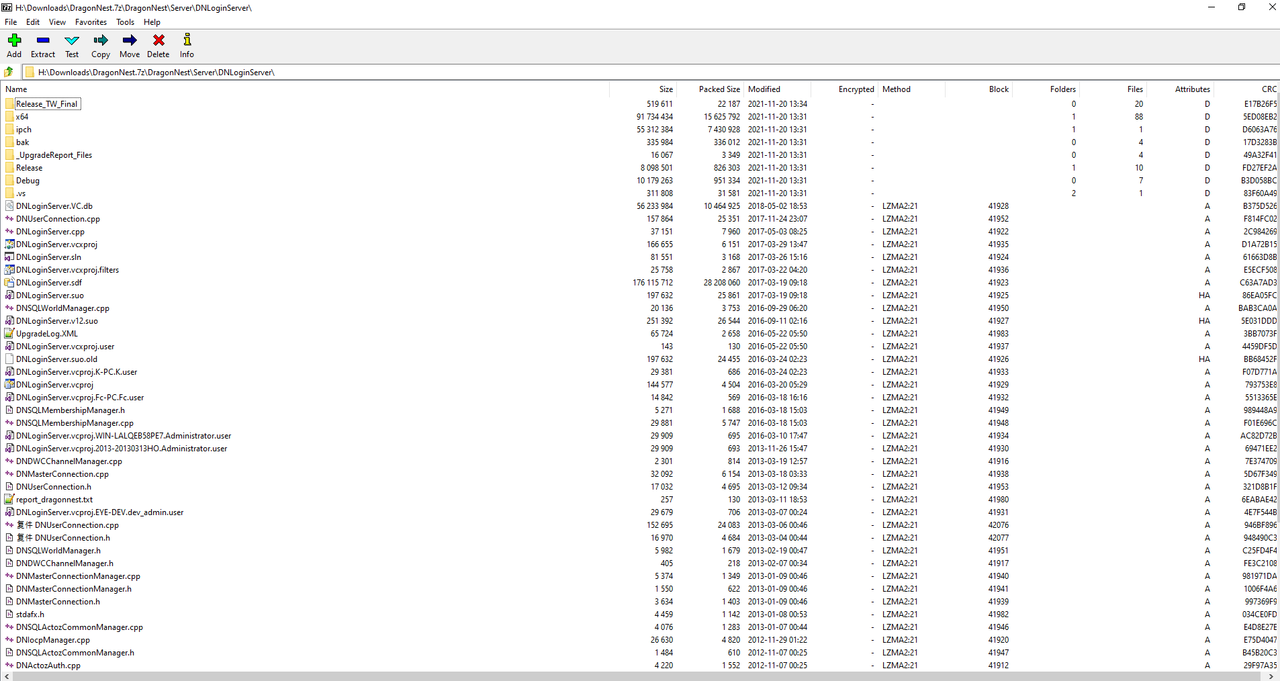Select the bak folder icon

pos(9,142)
